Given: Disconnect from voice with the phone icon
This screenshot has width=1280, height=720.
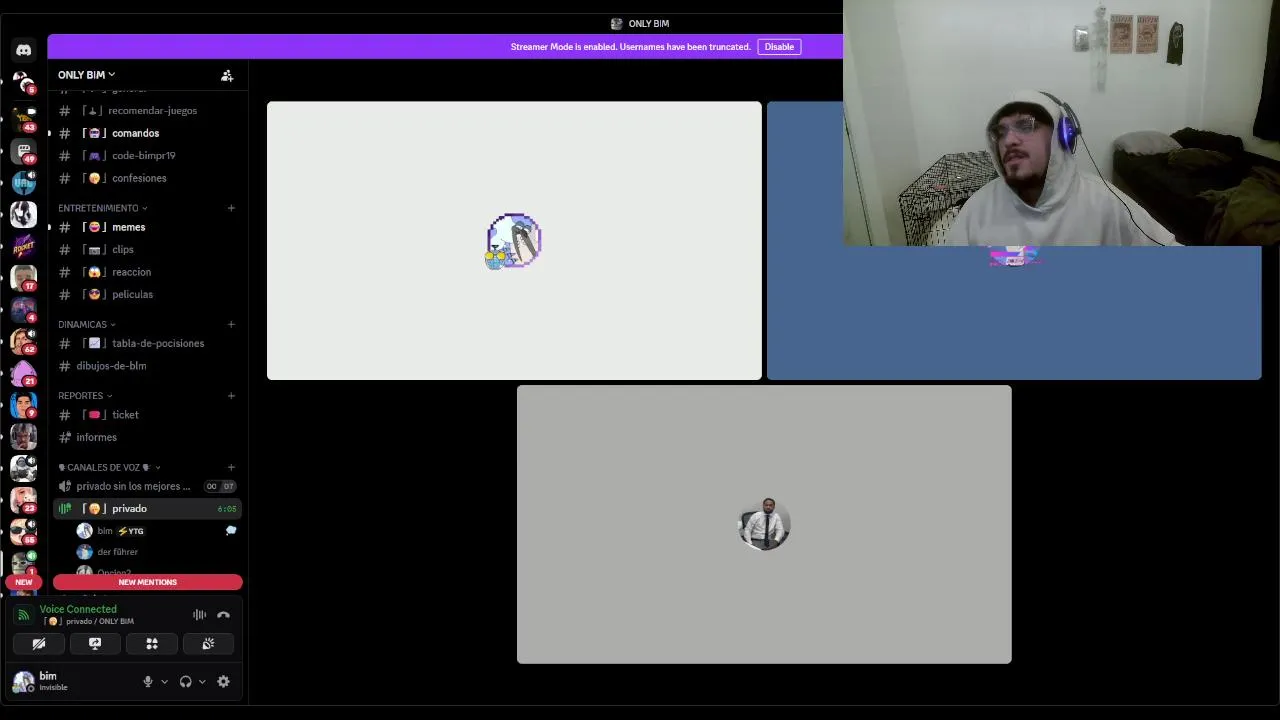Looking at the screenshot, I should [x=223, y=615].
